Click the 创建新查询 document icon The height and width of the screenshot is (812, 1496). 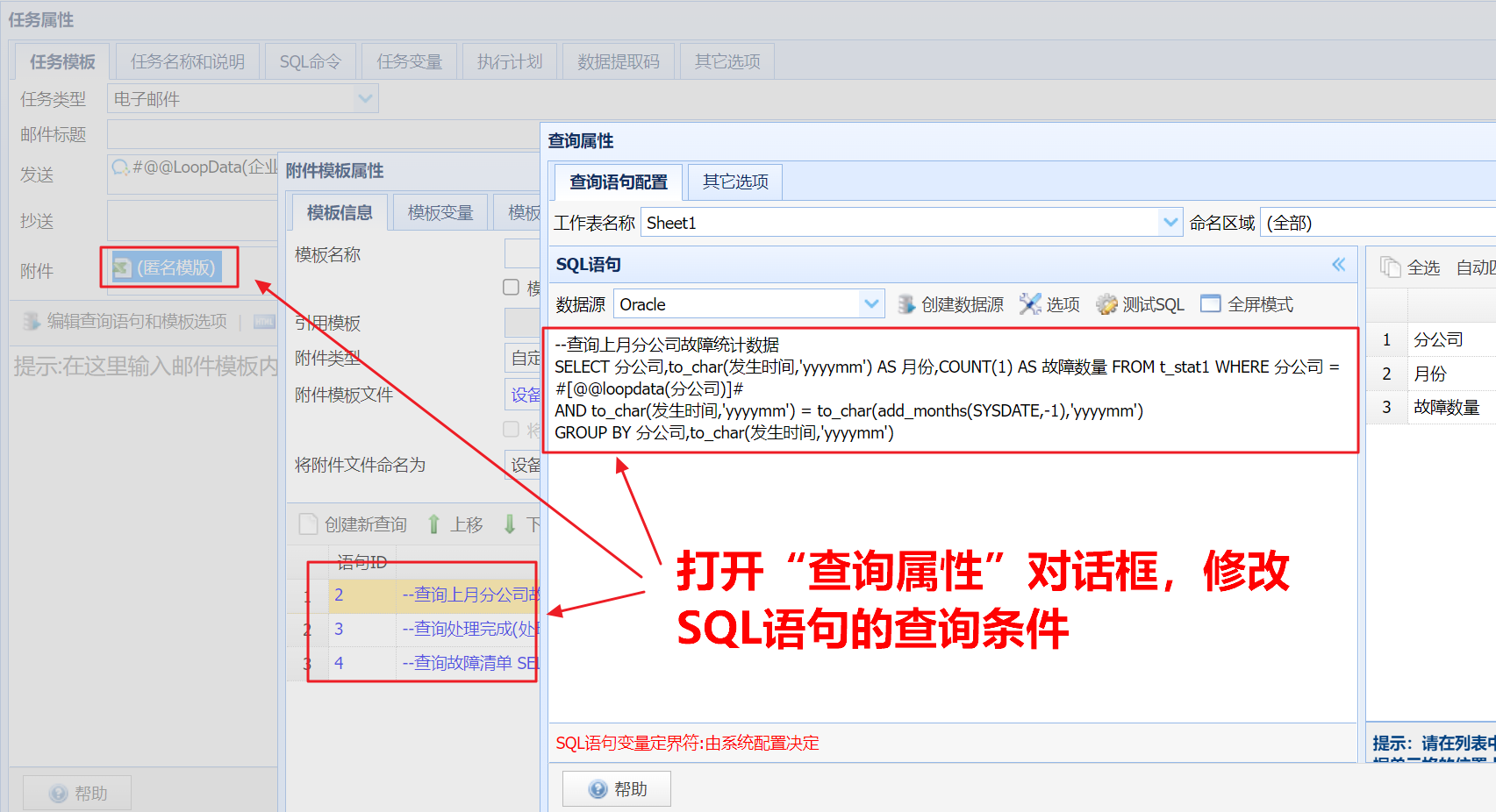click(308, 524)
